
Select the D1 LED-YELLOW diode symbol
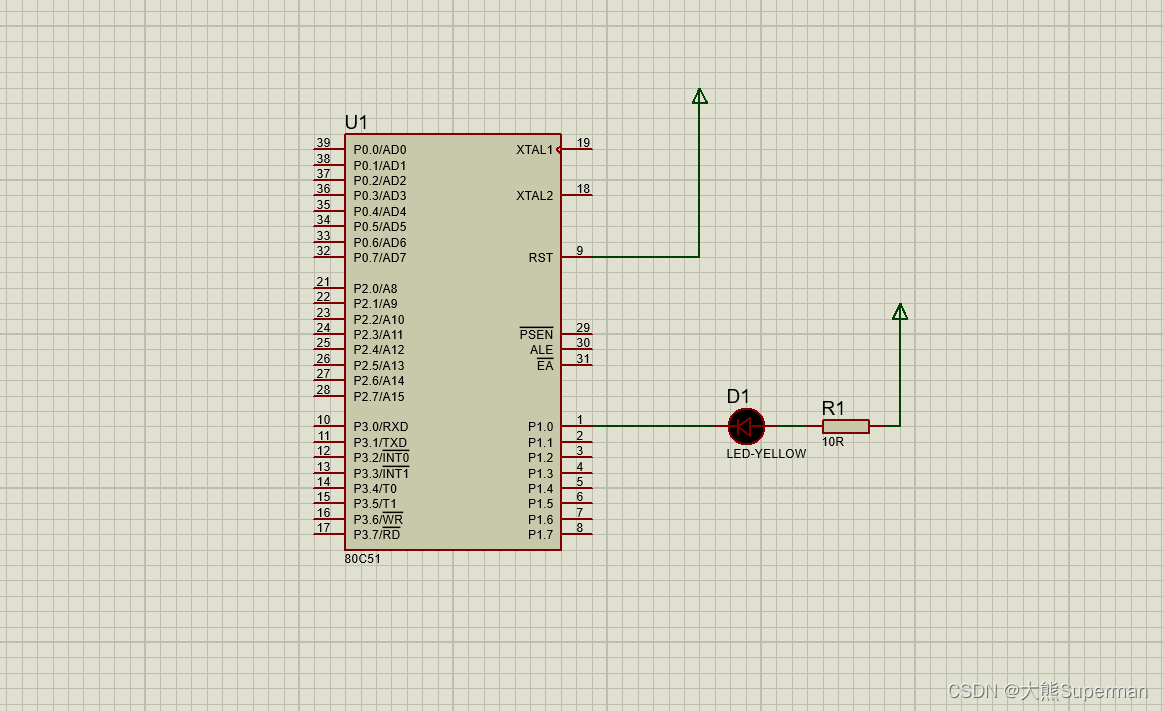click(746, 426)
